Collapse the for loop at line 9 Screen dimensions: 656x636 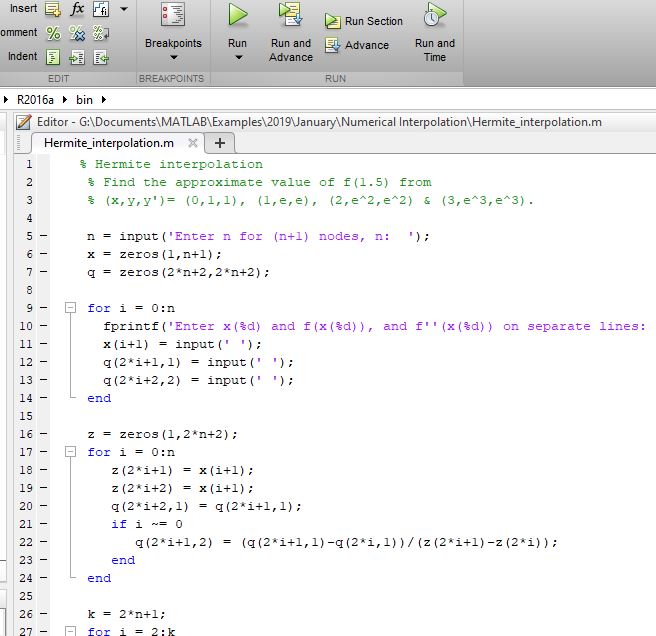click(x=70, y=308)
